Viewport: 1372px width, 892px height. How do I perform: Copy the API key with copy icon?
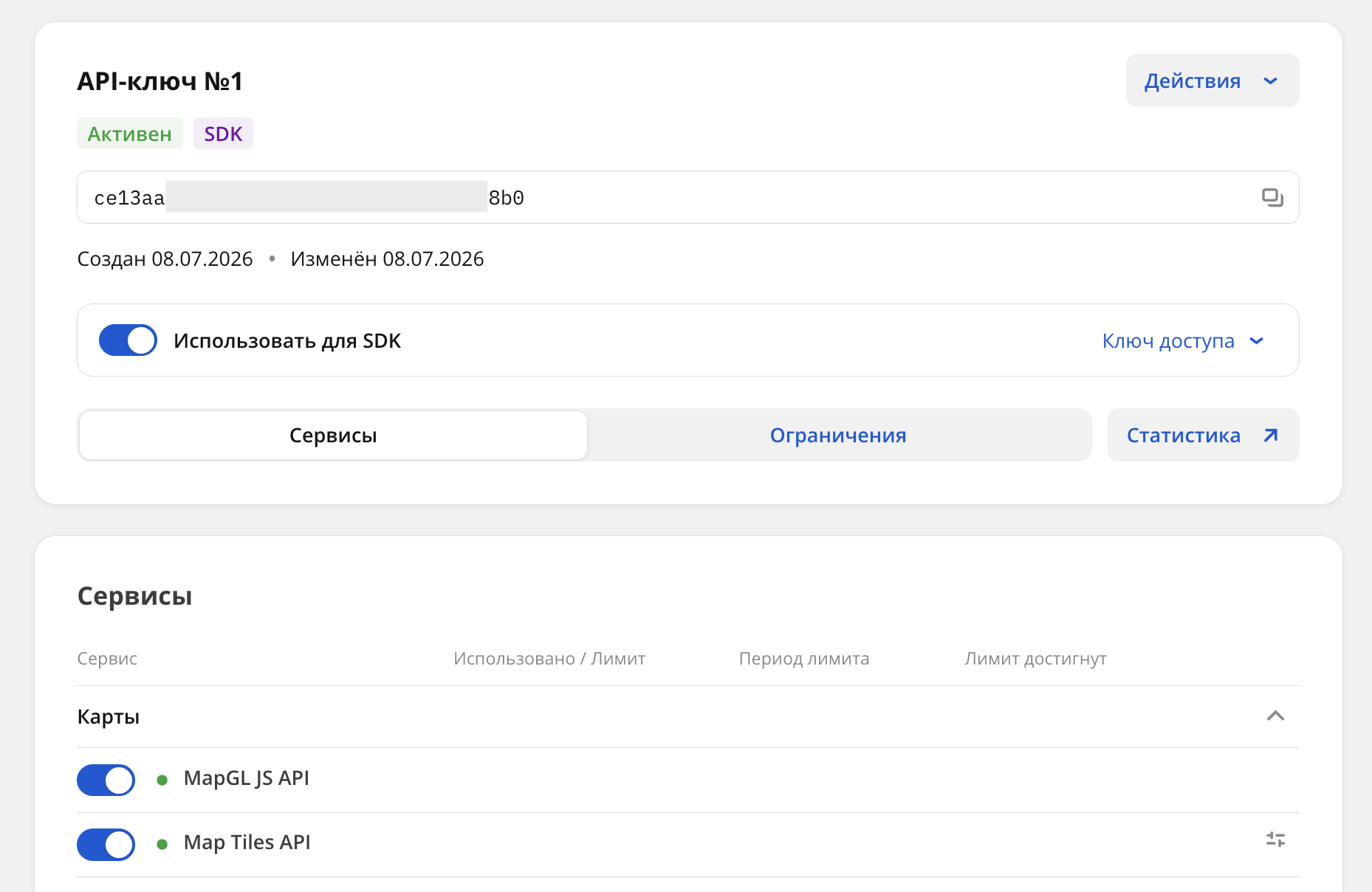click(x=1272, y=197)
